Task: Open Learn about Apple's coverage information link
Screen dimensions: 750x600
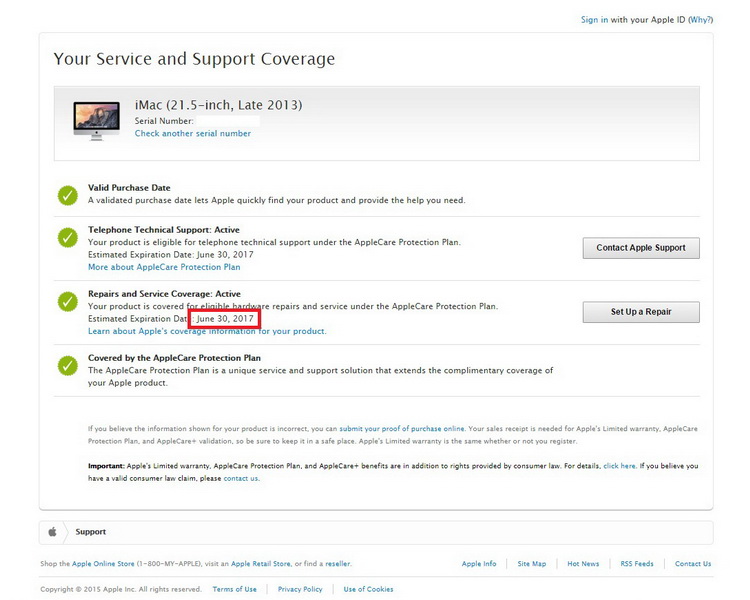Action: tap(207, 331)
